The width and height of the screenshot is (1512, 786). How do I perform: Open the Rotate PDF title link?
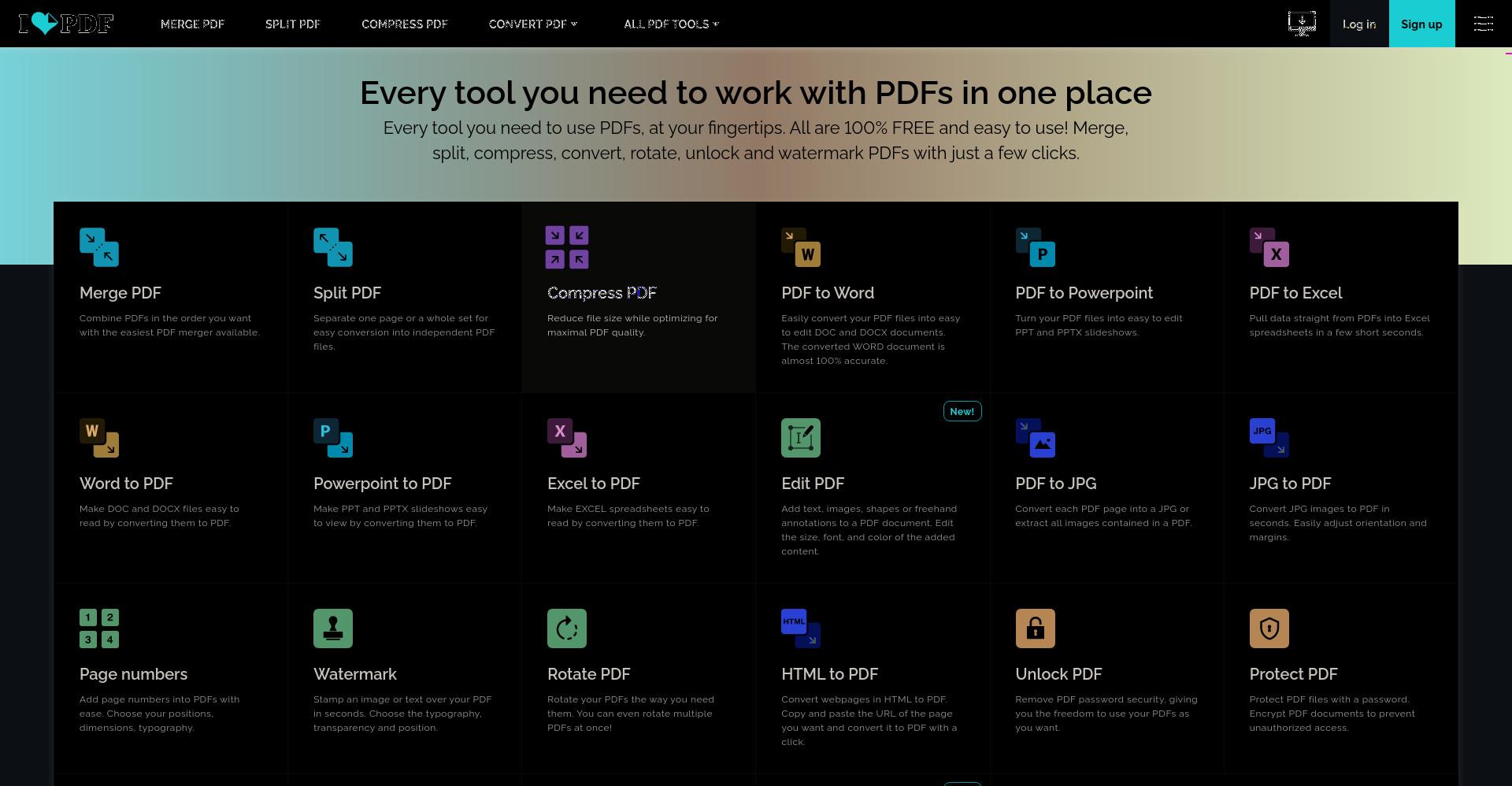coord(589,674)
